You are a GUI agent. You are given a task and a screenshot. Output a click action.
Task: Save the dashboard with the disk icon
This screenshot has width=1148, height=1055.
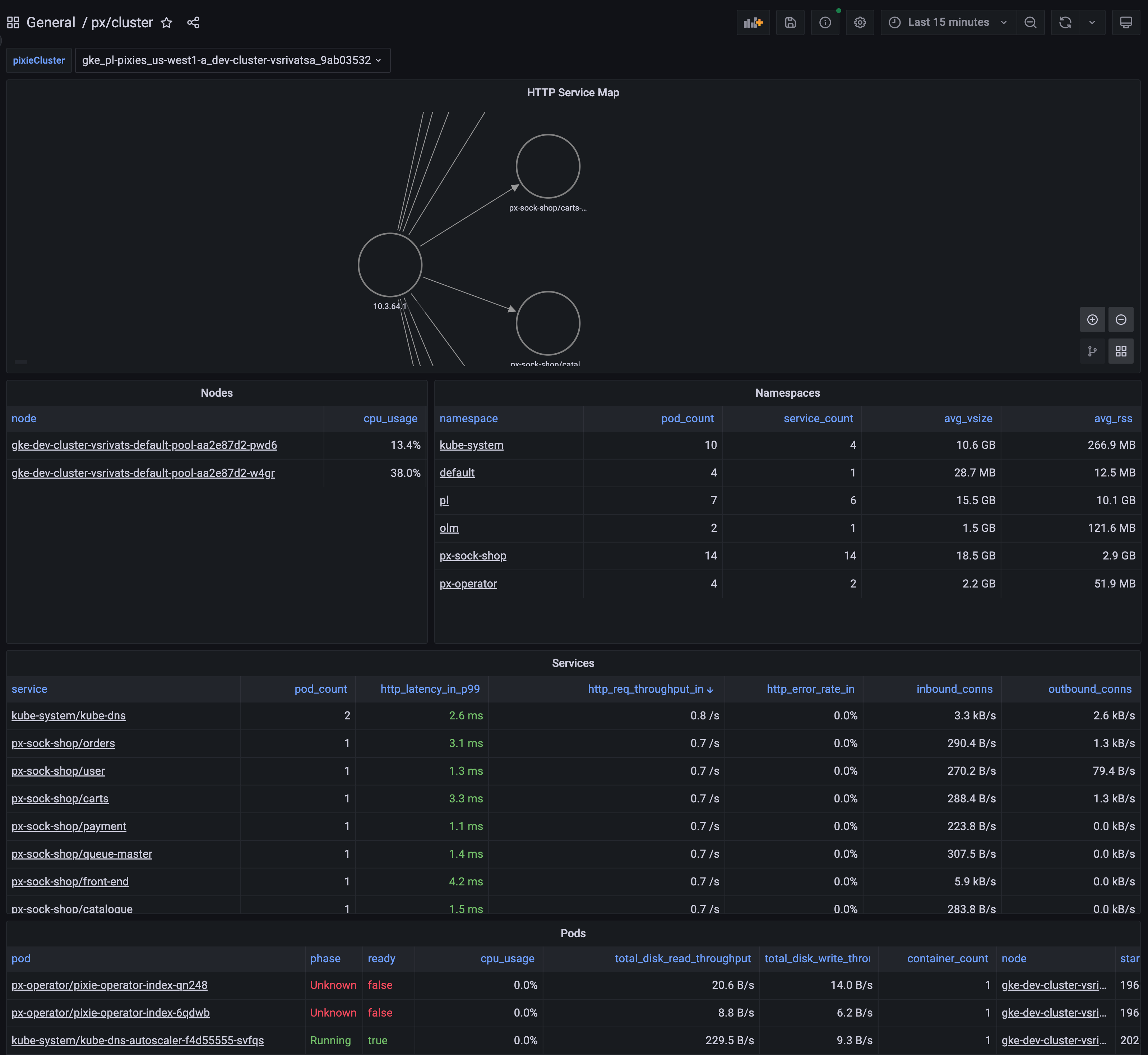pyautogui.click(x=790, y=22)
